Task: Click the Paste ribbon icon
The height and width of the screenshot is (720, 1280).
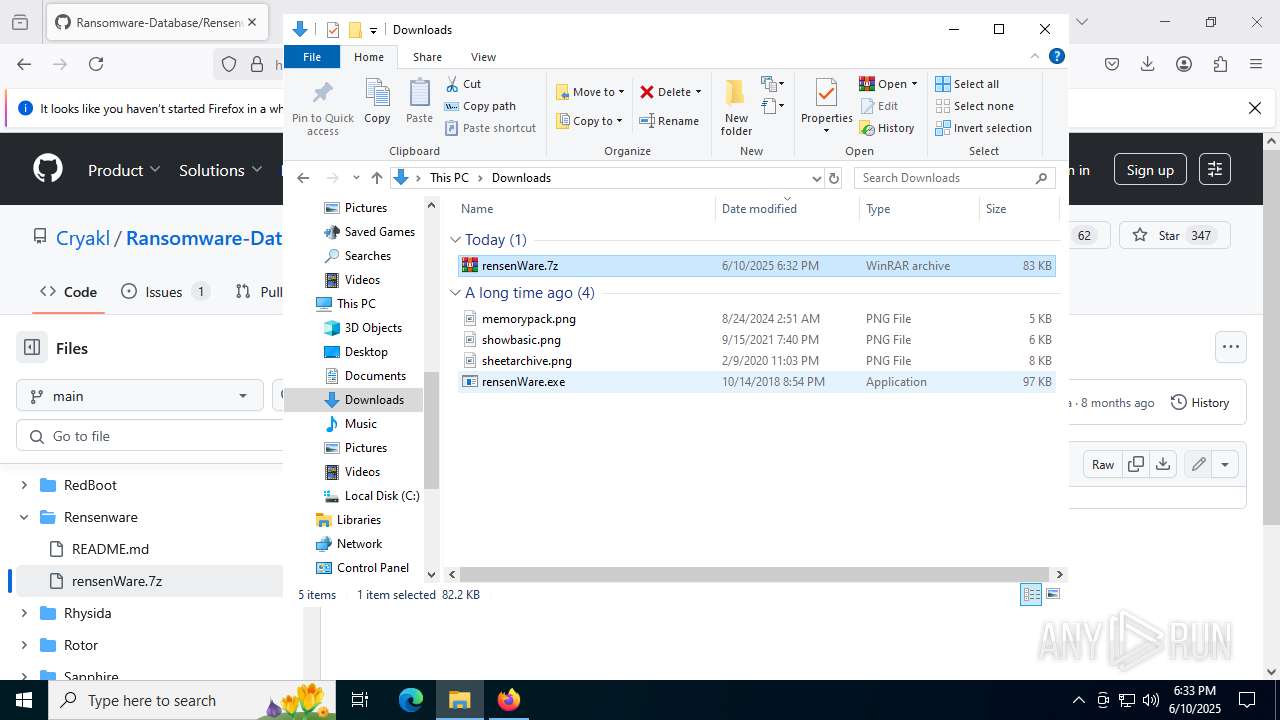Action: [419, 101]
